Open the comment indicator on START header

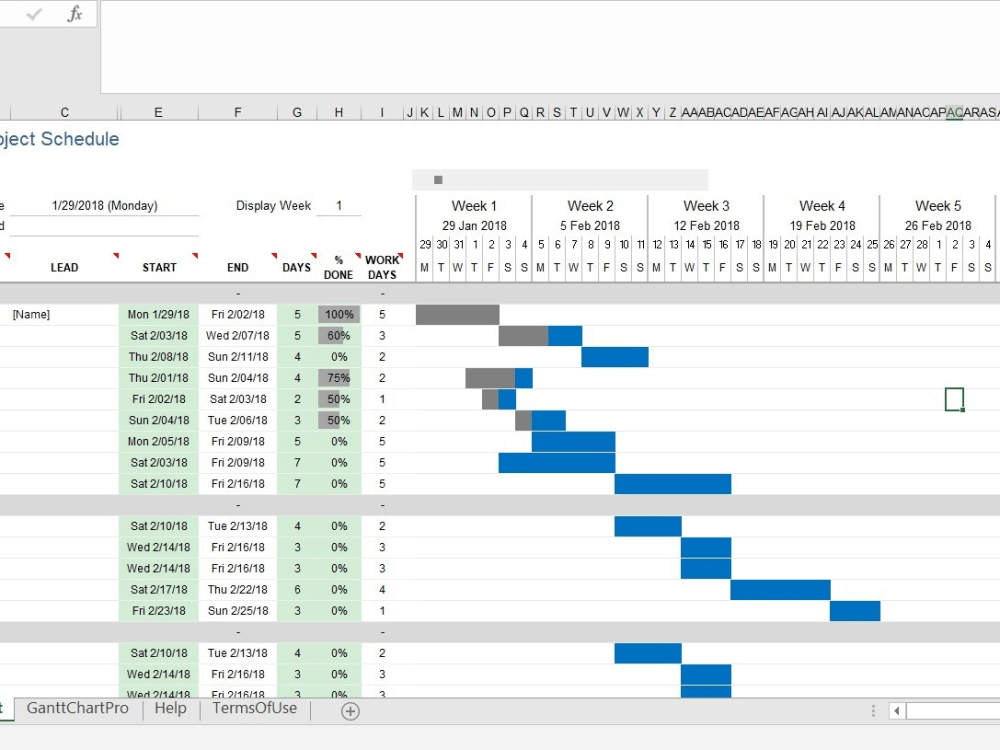tap(196, 255)
